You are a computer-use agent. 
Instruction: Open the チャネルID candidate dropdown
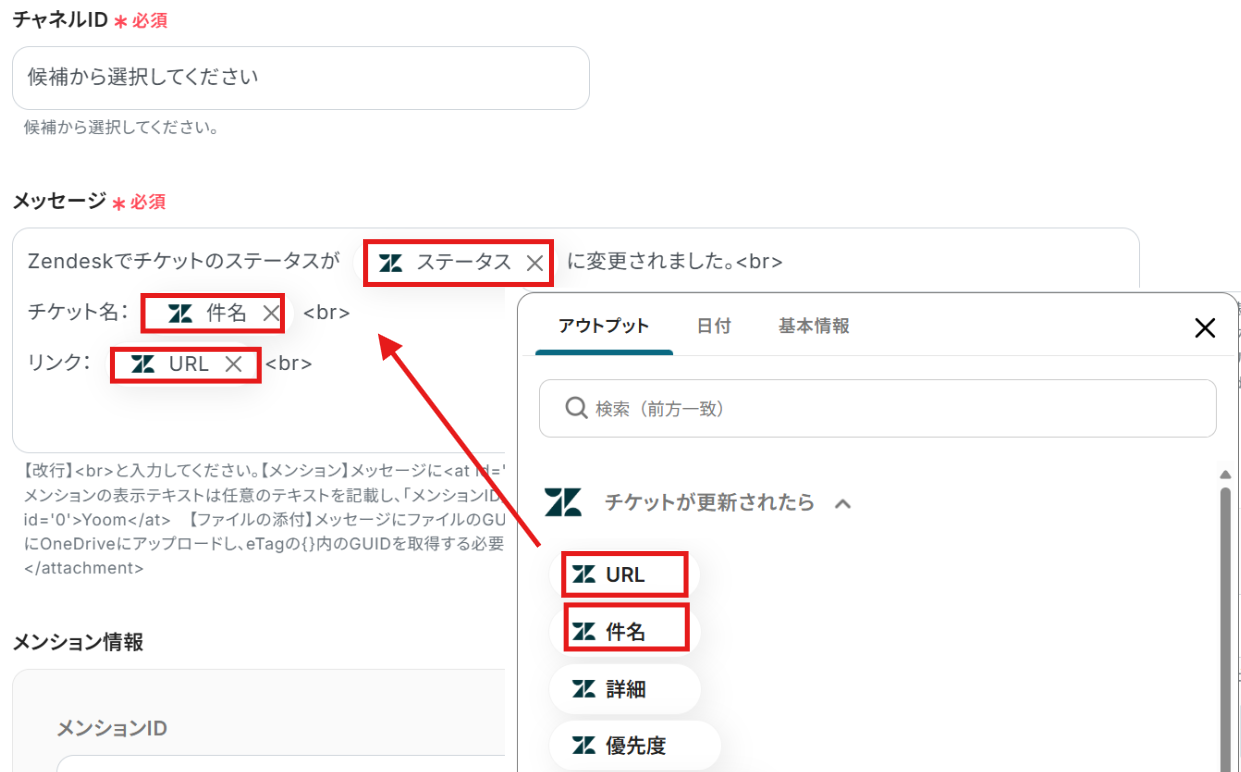[x=301, y=78]
